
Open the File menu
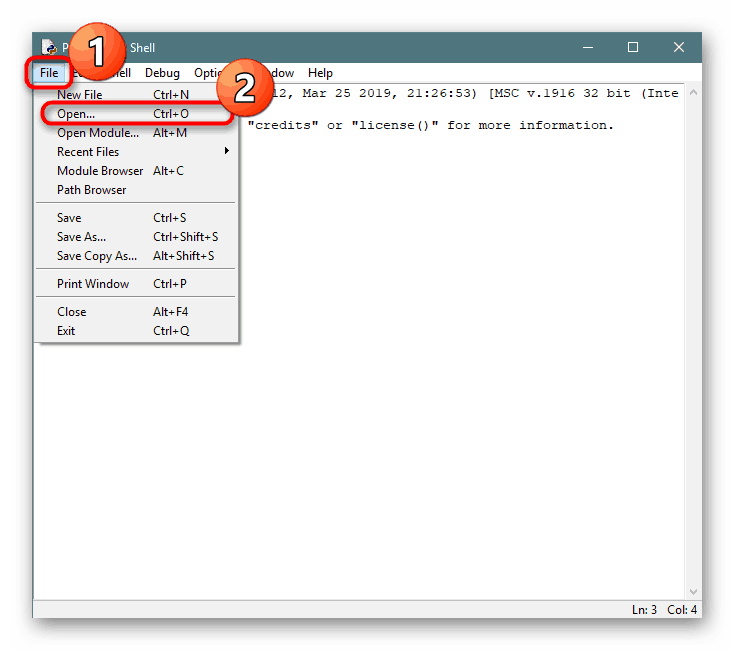pos(49,73)
